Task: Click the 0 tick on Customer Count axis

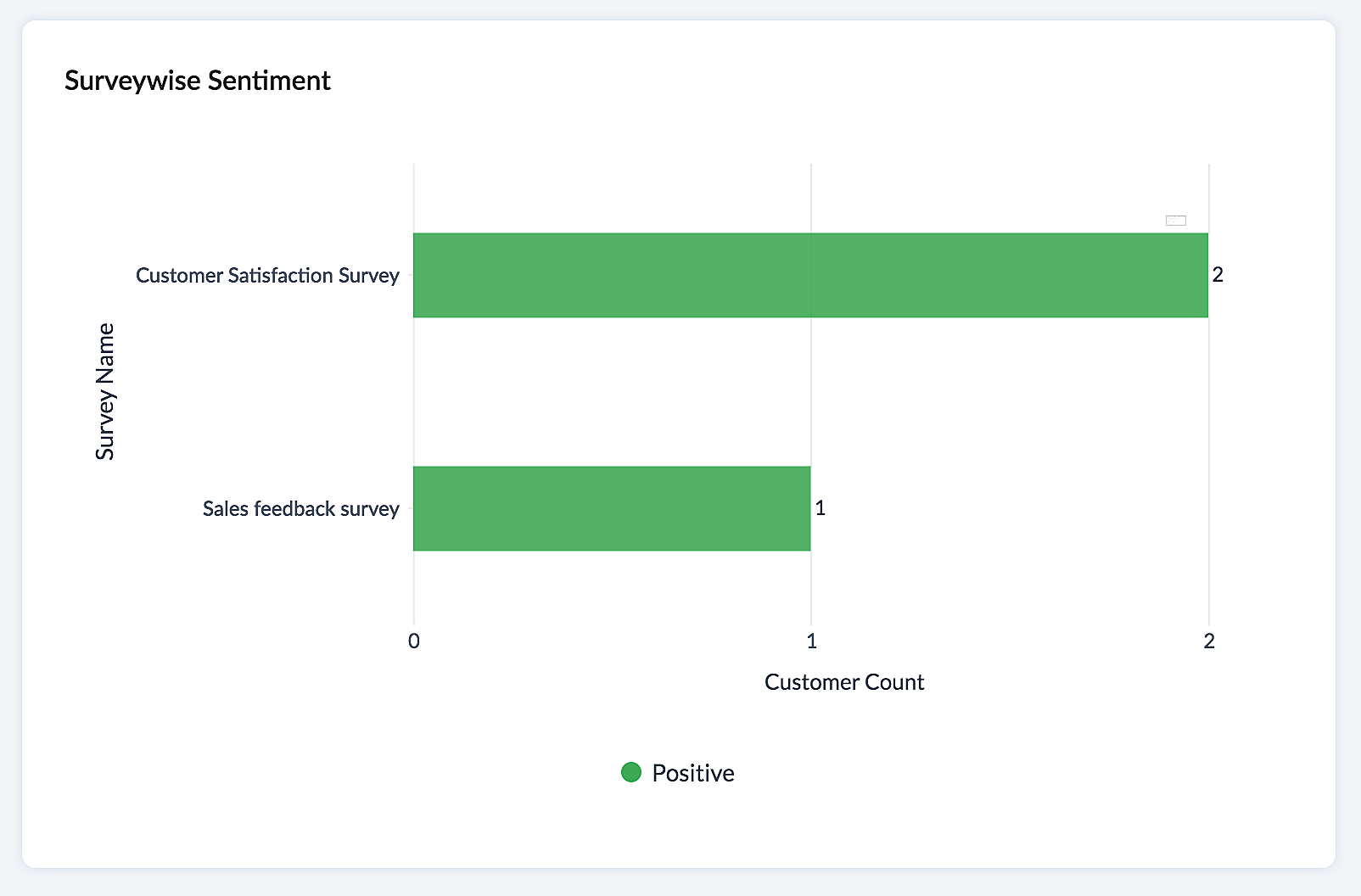Action: (x=414, y=641)
